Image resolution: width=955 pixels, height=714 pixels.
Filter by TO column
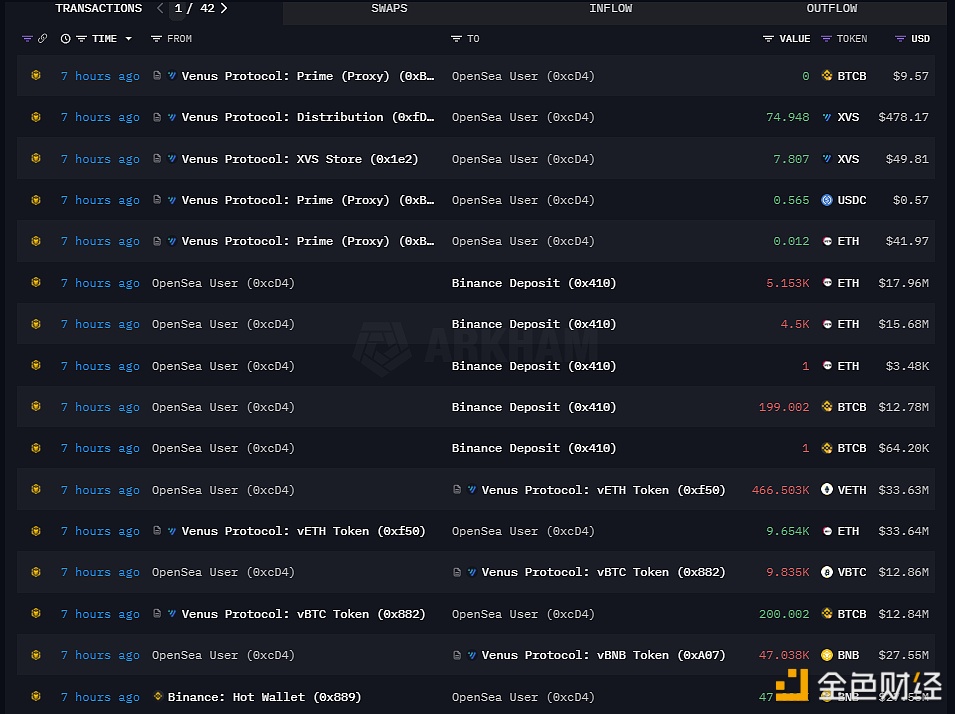(456, 39)
